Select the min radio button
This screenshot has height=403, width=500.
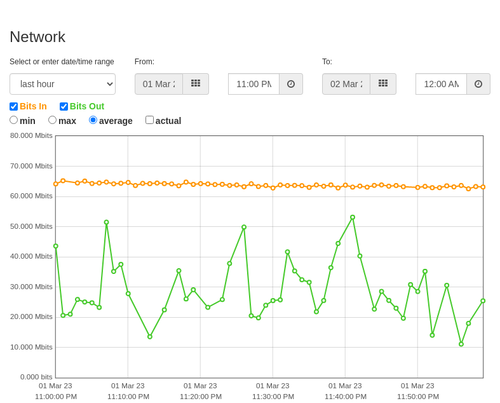[13, 120]
